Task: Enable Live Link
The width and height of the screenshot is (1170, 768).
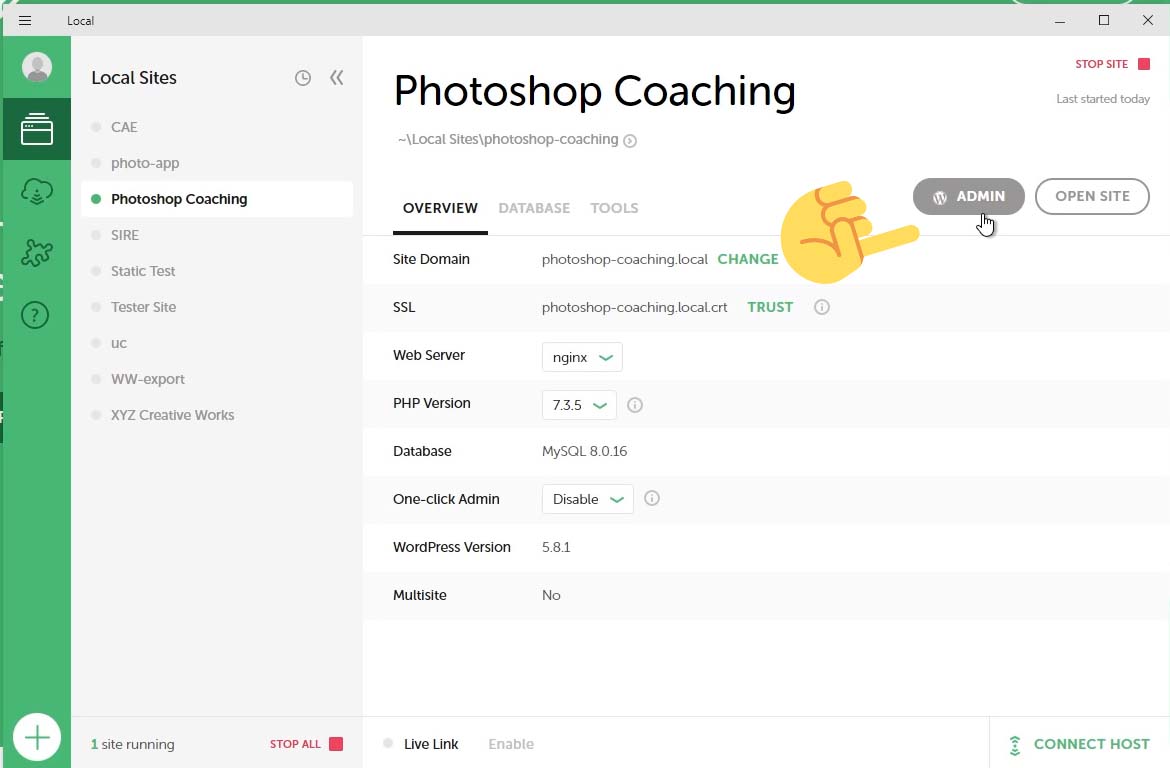Action: [x=511, y=744]
